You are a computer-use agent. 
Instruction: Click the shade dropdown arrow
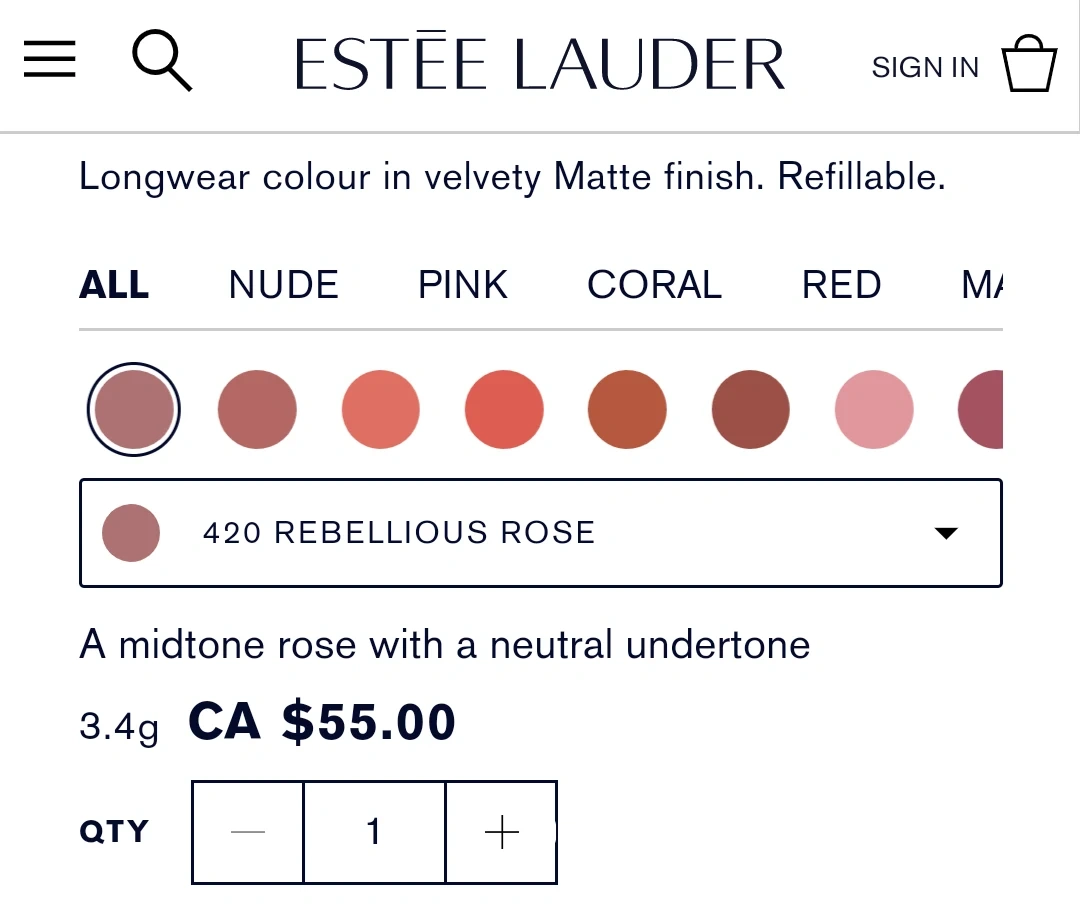[x=945, y=533]
